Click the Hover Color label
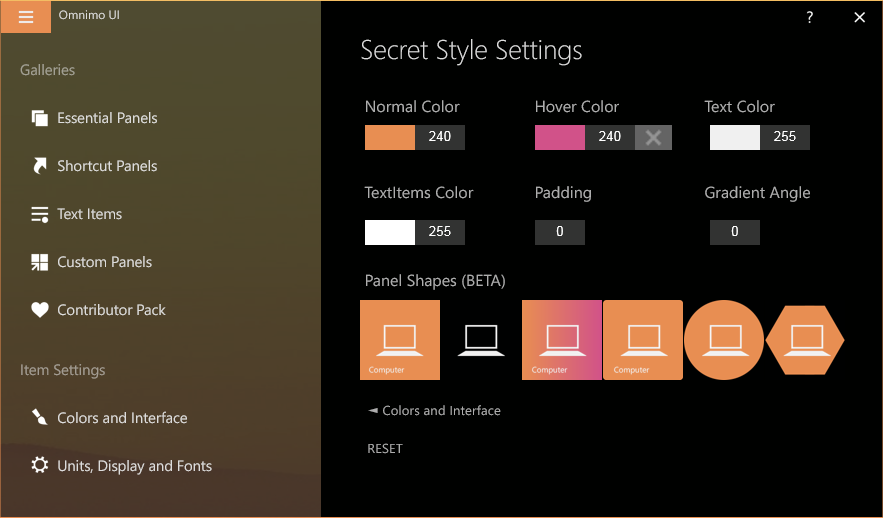This screenshot has width=883, height=518. (x=577, y=106)
